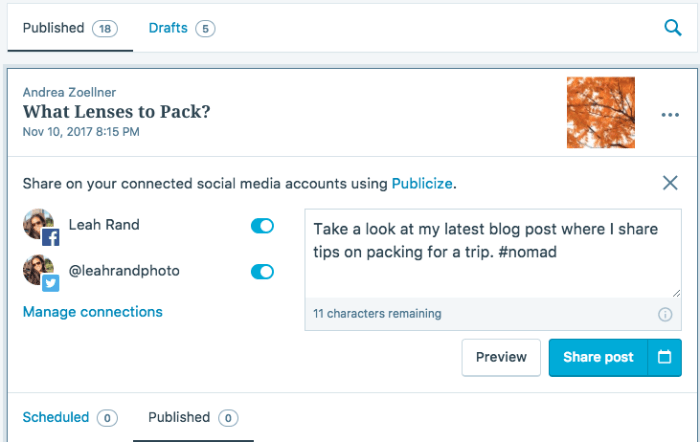This screenshot has width=700, height=442.
Task: Close the Publicize sharing panel
Action: pos(670,183)
